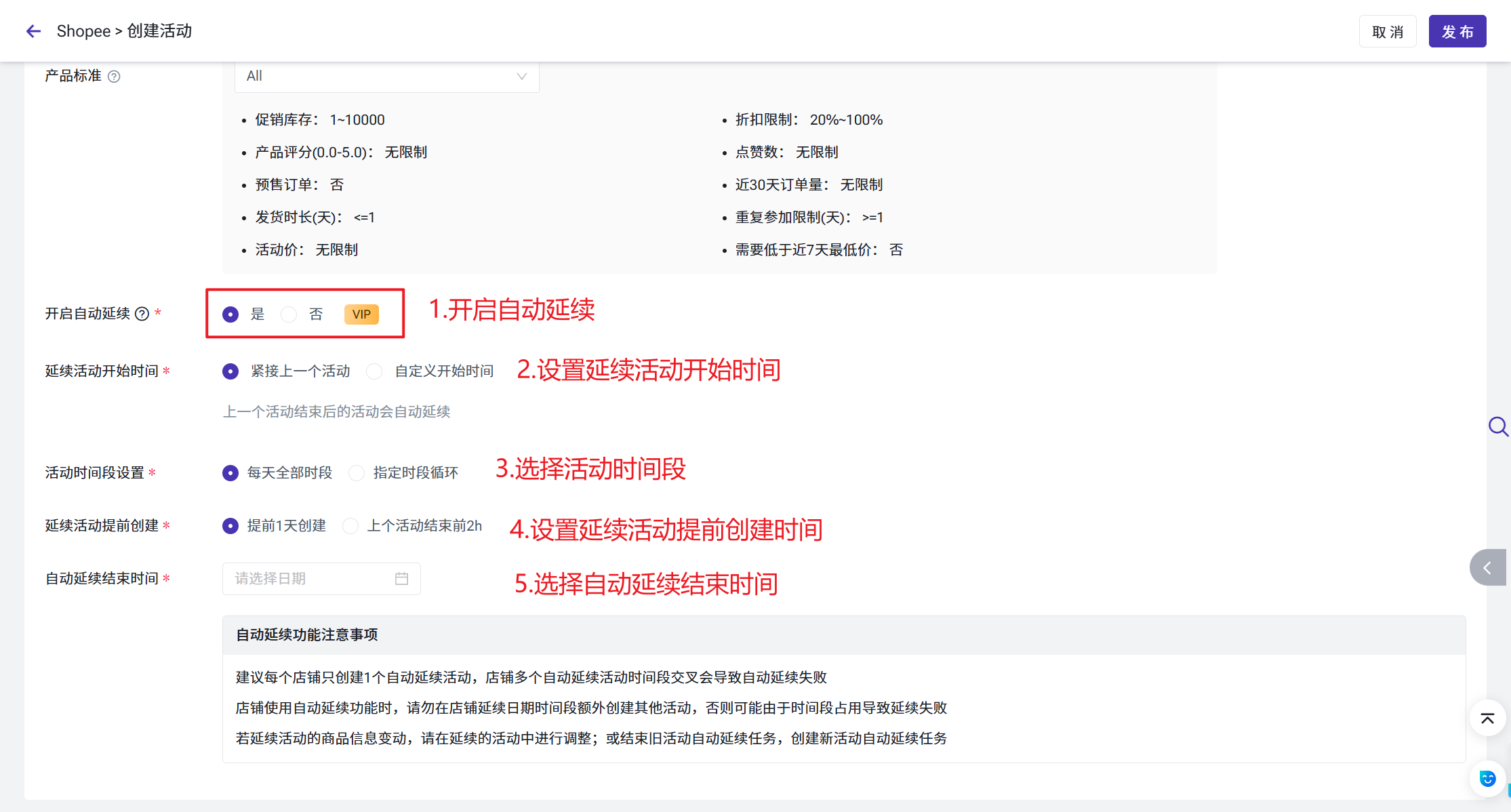Click the 取消 button

[1388, 32]
